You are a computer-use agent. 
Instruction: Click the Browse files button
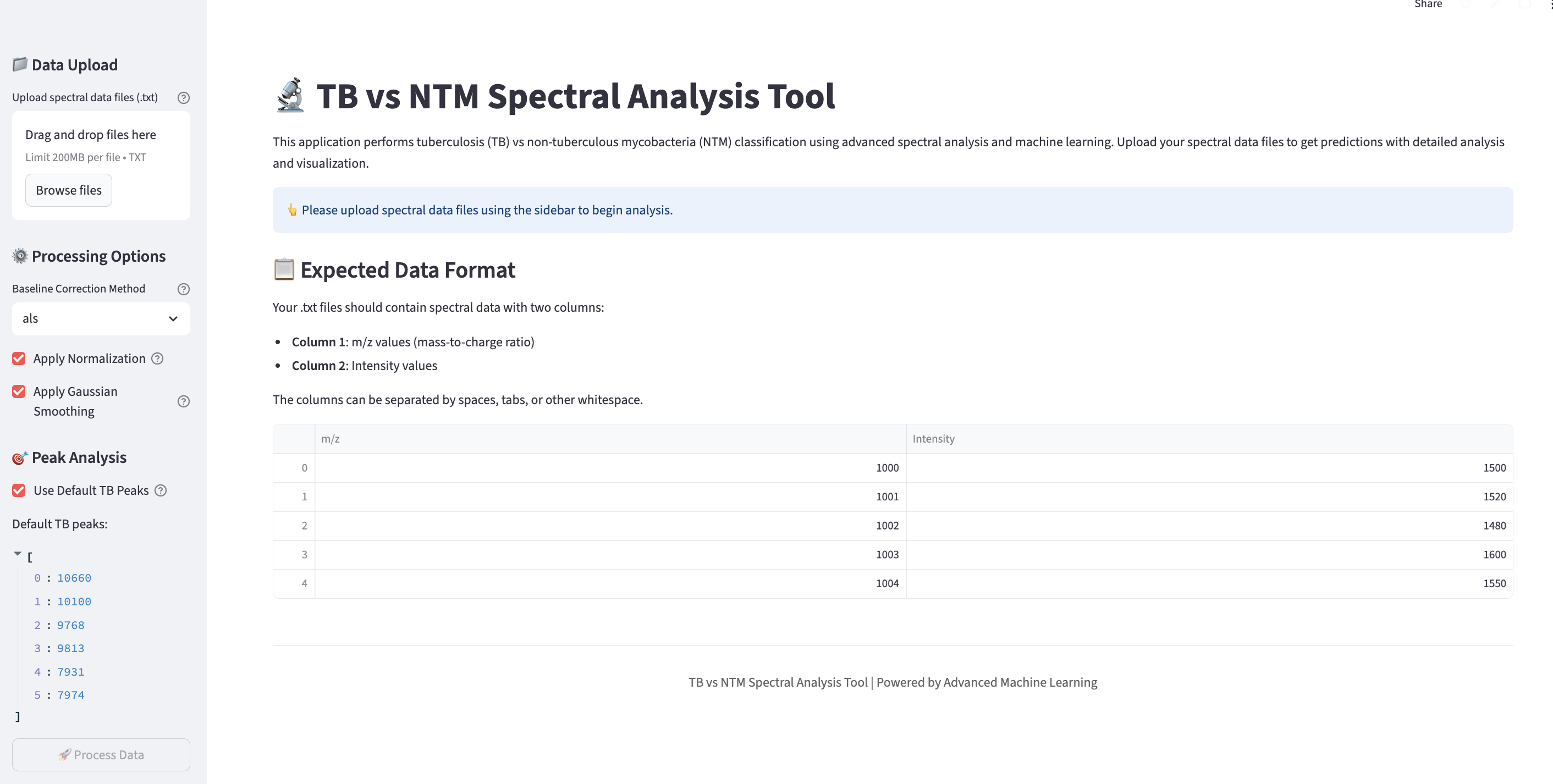68,190
